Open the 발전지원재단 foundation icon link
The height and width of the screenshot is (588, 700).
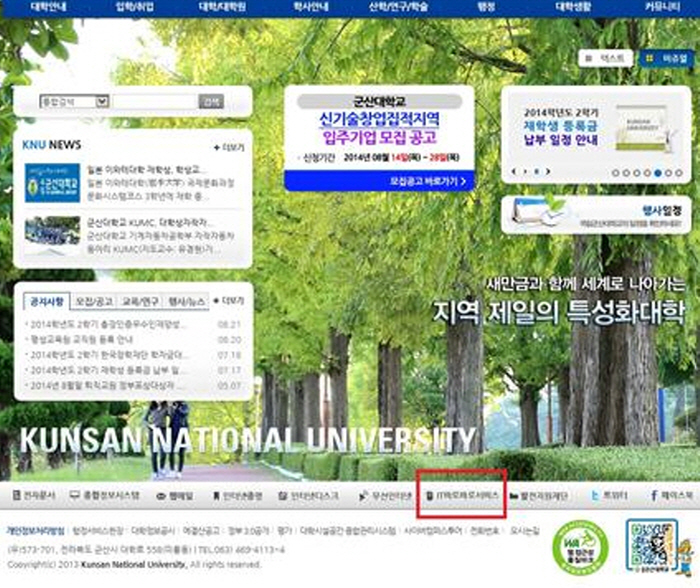pyautogui.click(x=538, y=496)
